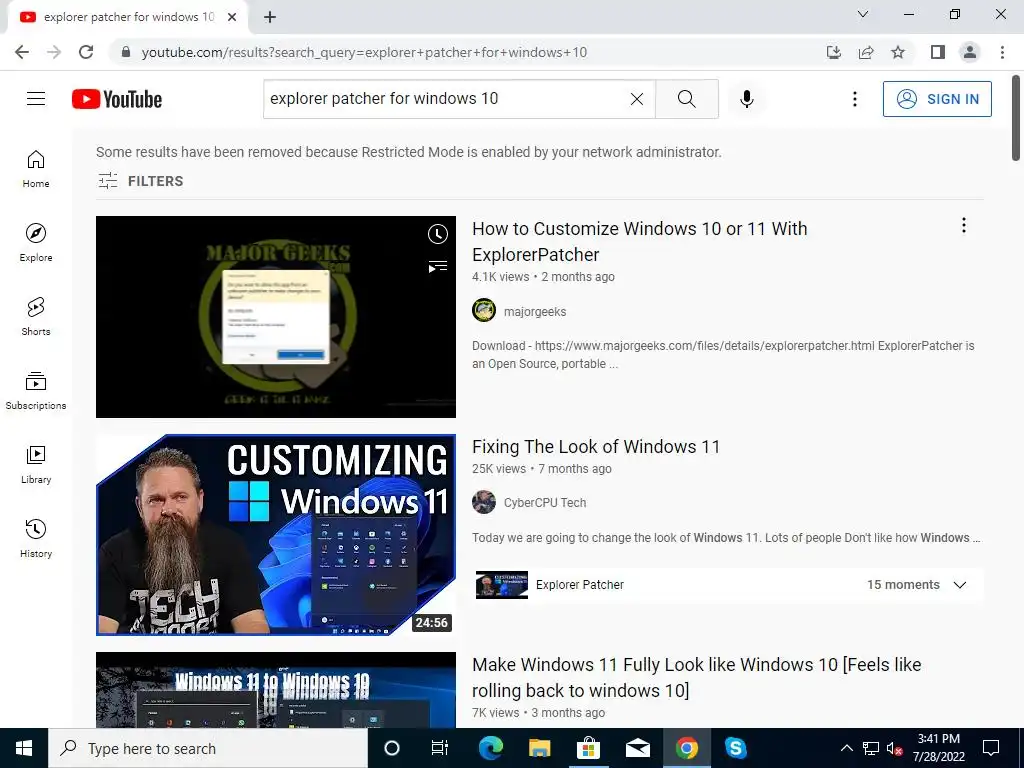Open a new Chrome tab

pyautogui.click(x=270, y=18)
